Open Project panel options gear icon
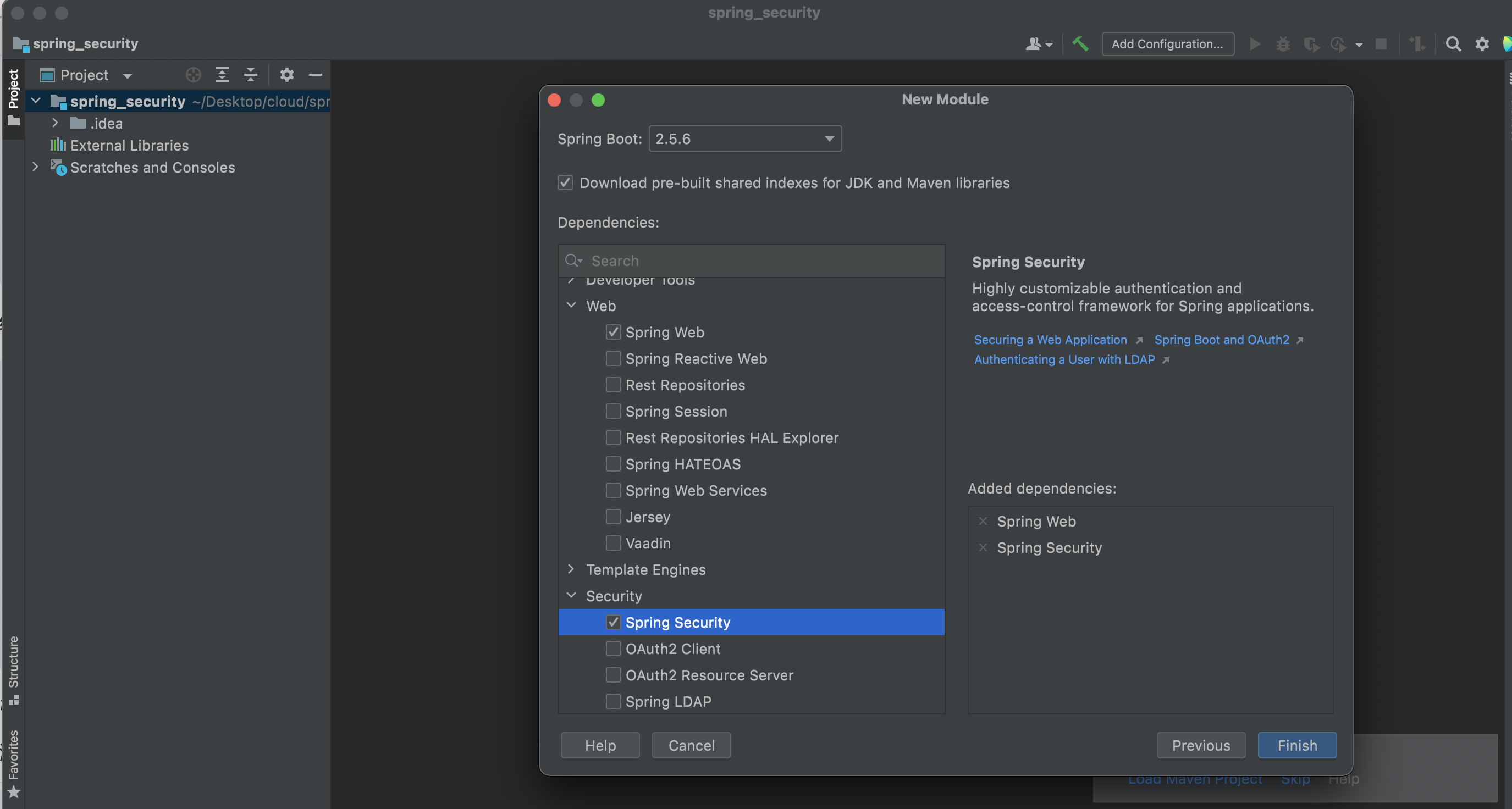The width and height of the screenshot is (1512, 809). click(x=286, y=75)
